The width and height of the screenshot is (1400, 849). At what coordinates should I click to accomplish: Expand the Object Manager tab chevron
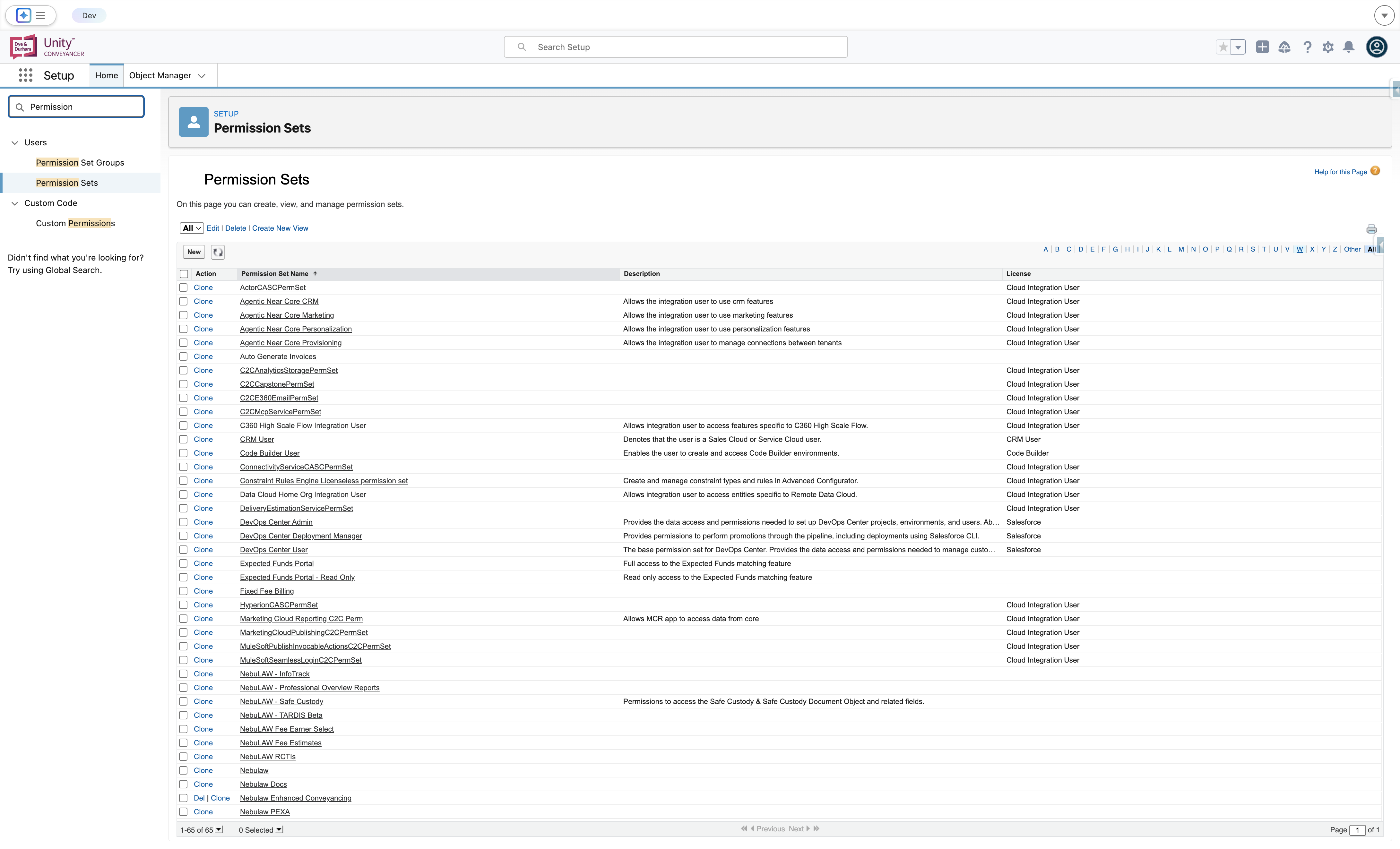click(202, 75)
